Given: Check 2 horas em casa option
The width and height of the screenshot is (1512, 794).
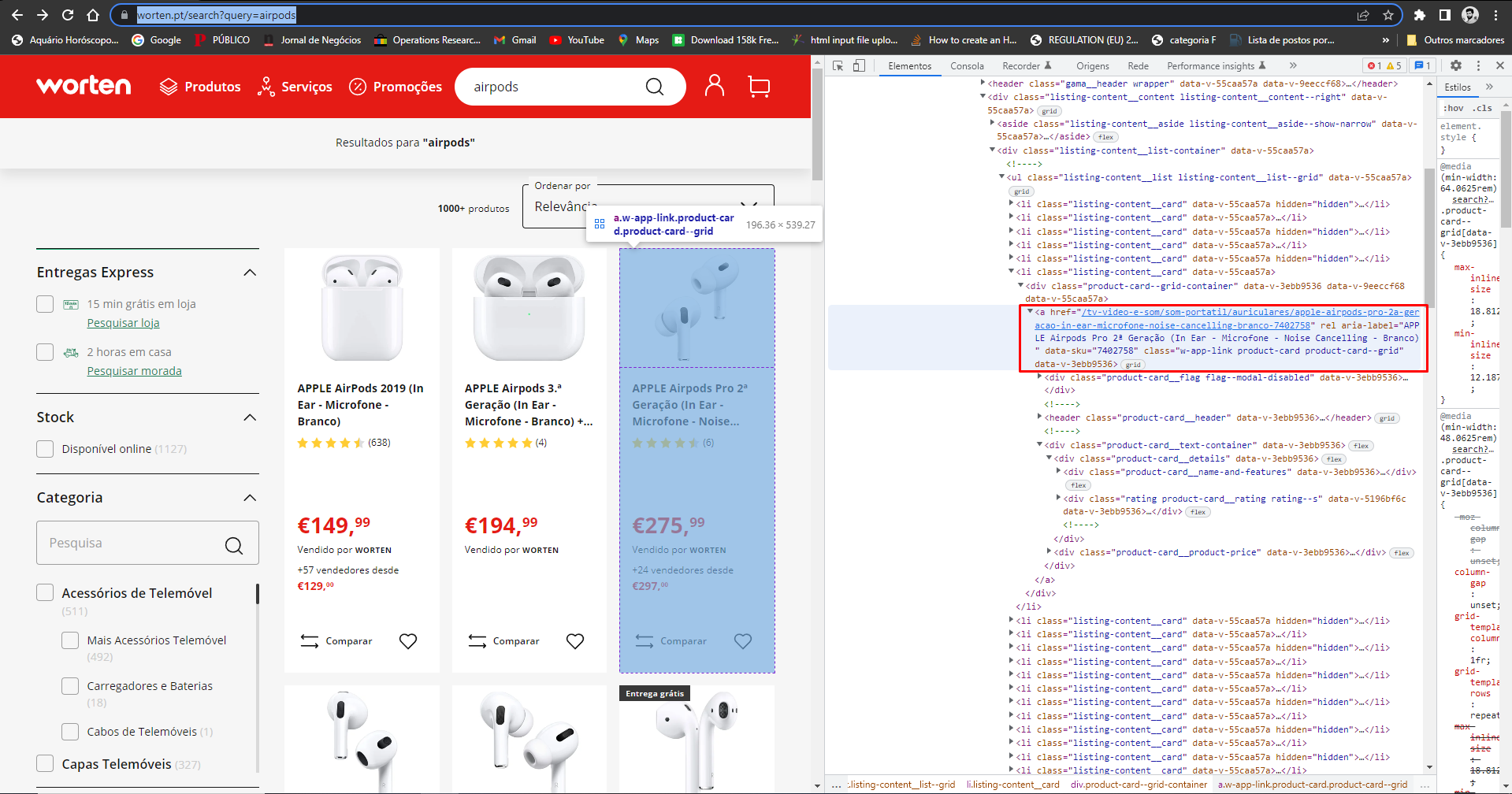Looking at the screenshot, I should 45,352.
